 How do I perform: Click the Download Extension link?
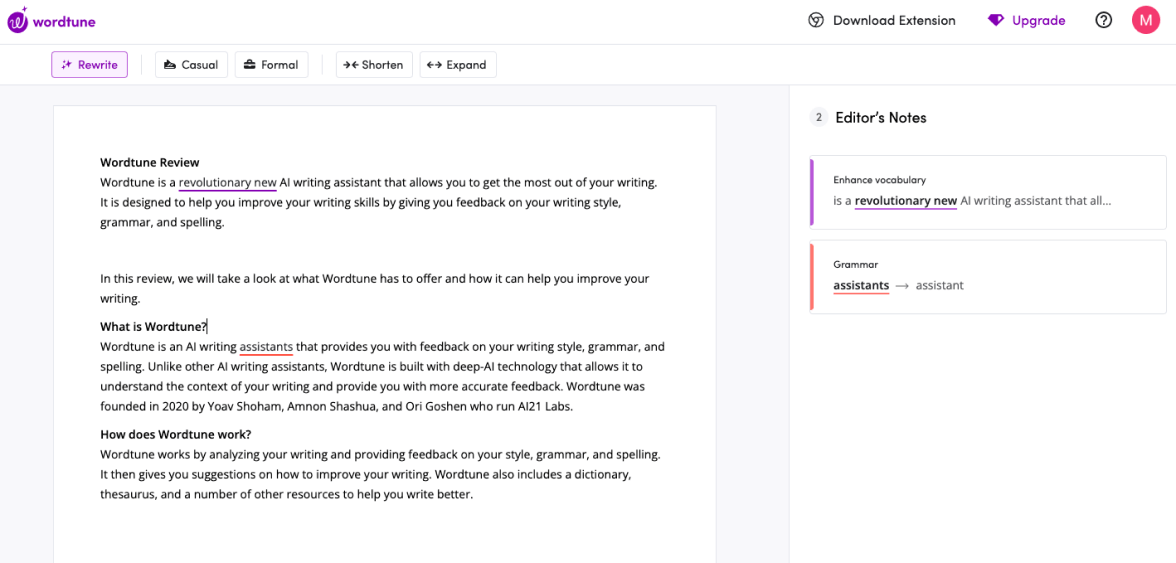pyautogui.click(x=894, y=20)
